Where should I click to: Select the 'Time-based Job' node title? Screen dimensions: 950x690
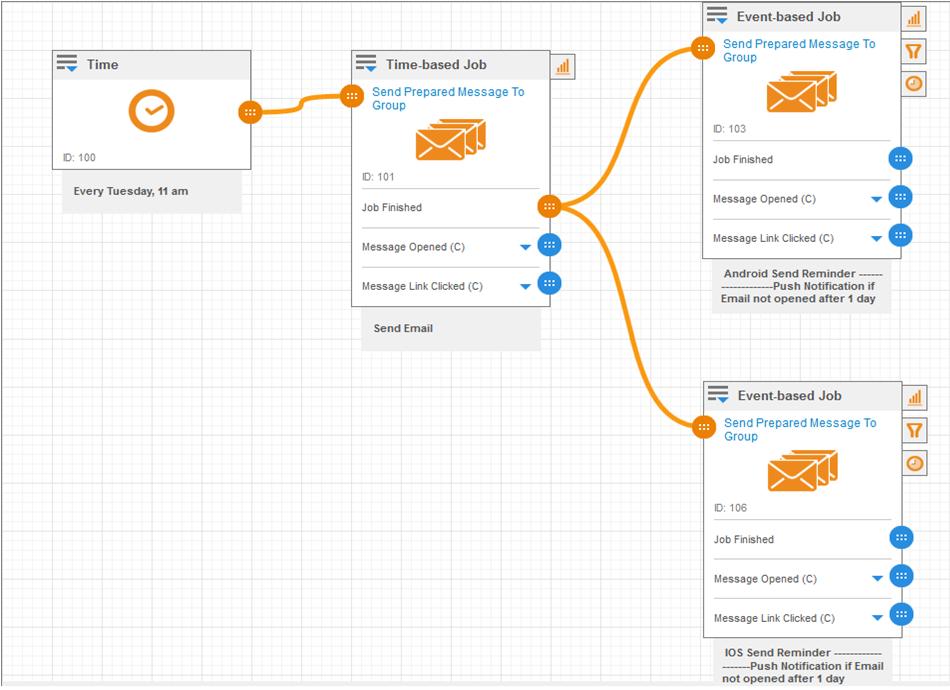click(x=436, y=65)
